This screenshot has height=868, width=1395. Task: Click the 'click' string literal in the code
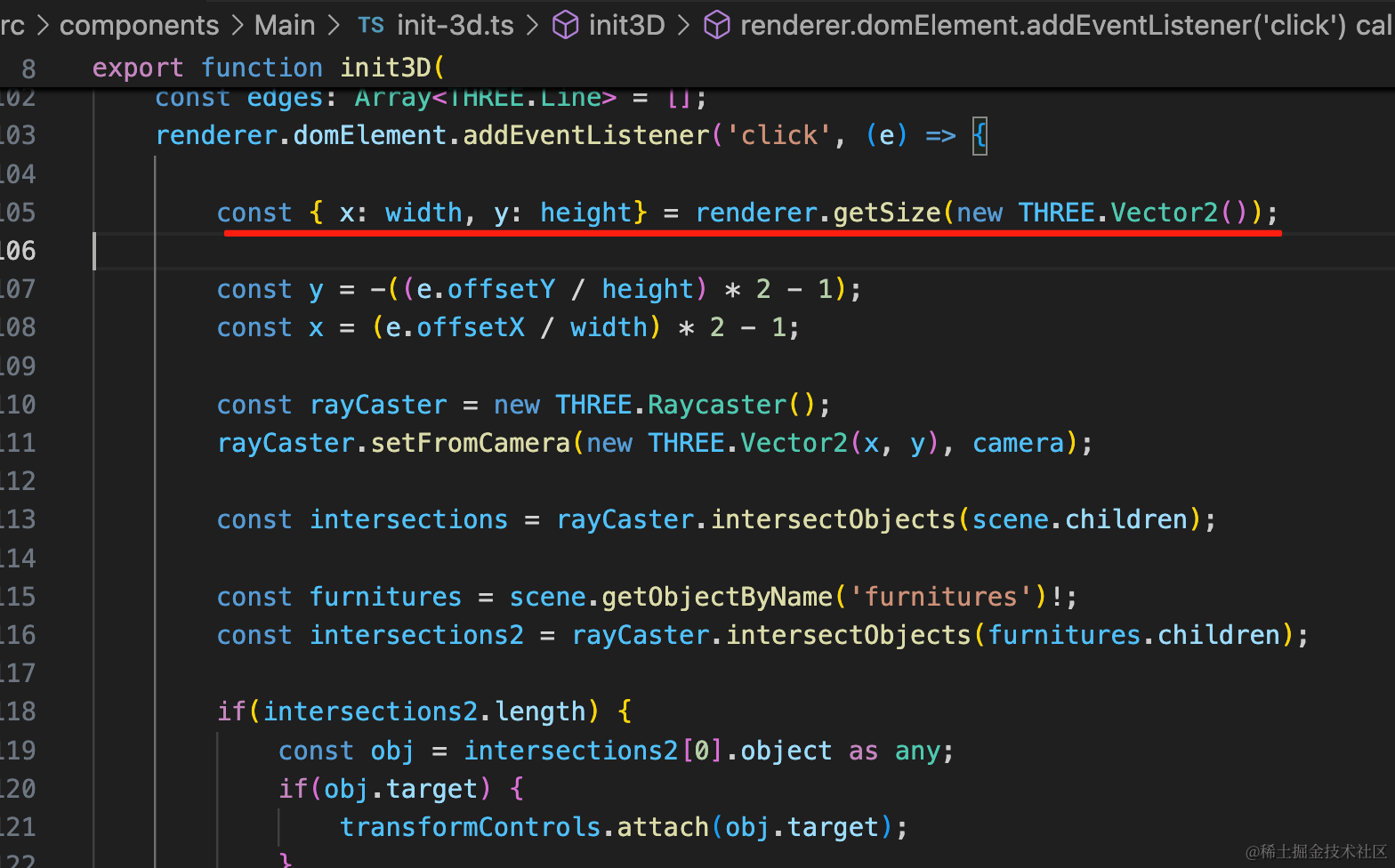(779, 135)
